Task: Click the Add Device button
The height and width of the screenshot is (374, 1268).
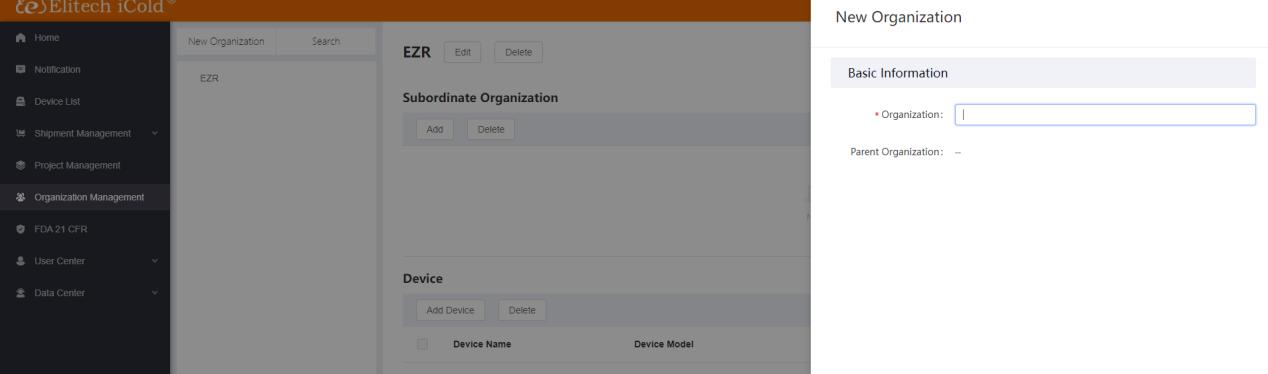Action: [451, 310]
